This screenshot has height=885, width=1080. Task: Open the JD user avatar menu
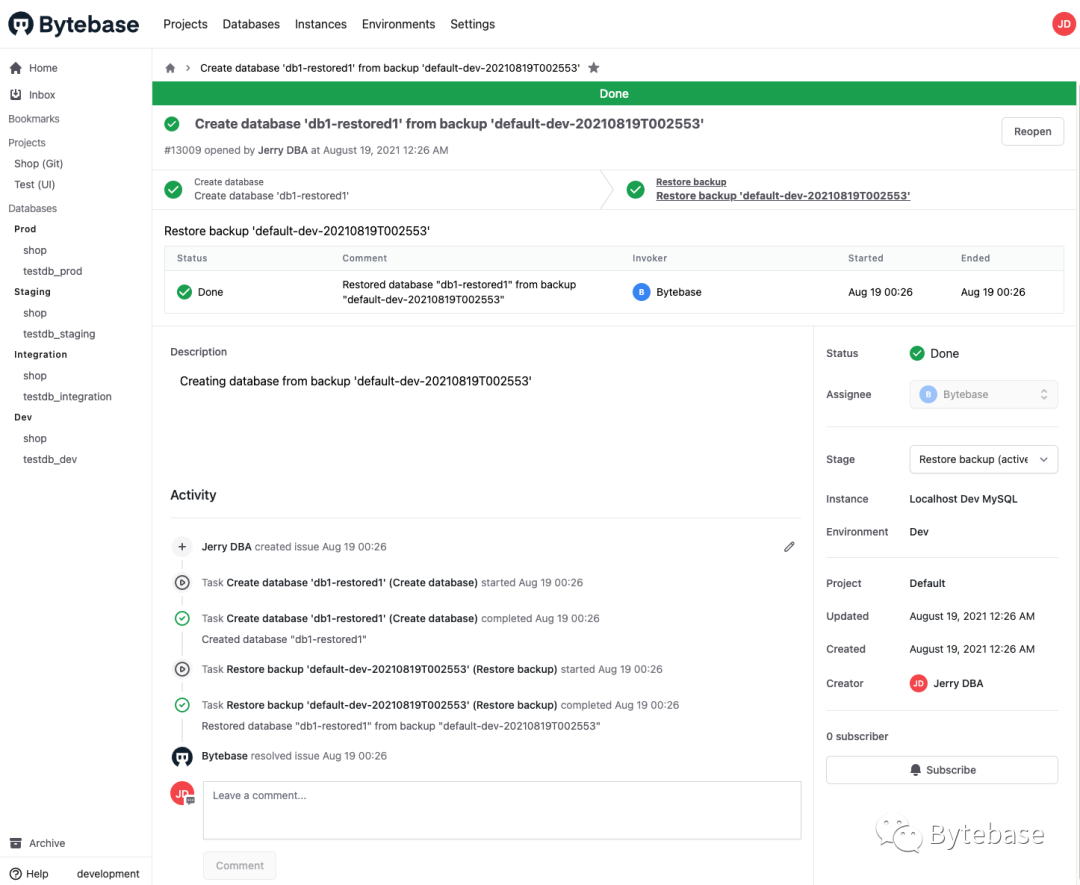point(1063,24)
